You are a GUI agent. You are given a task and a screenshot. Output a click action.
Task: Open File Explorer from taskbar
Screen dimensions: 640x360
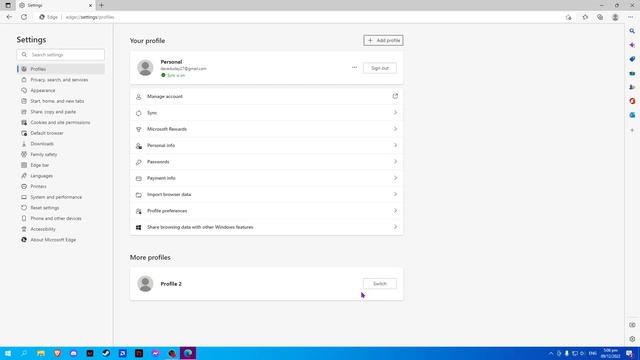pos(41,353)
